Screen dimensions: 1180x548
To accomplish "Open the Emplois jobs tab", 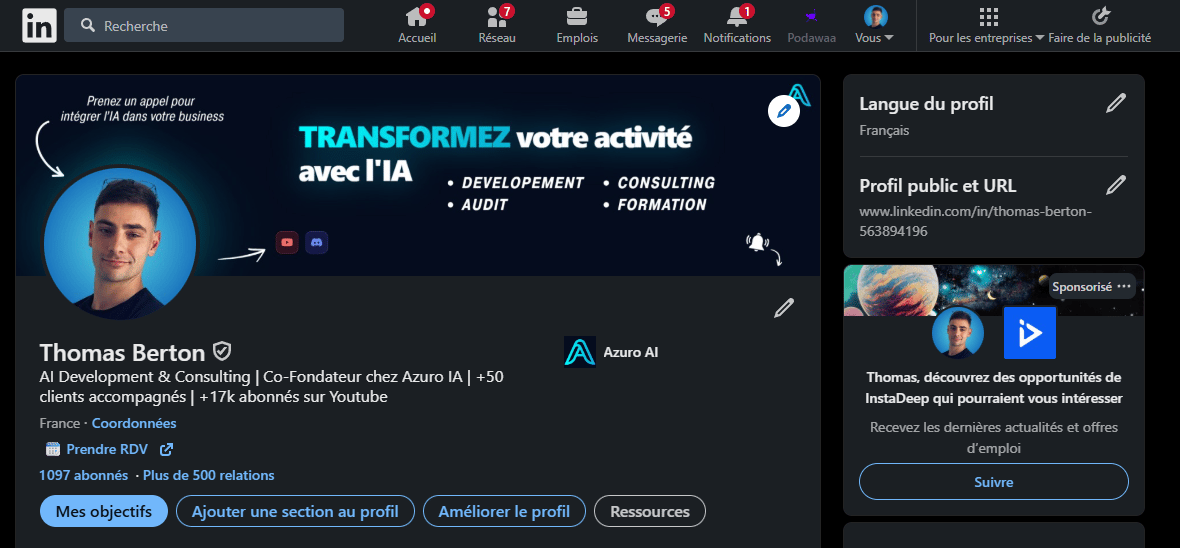I will 577,26.
